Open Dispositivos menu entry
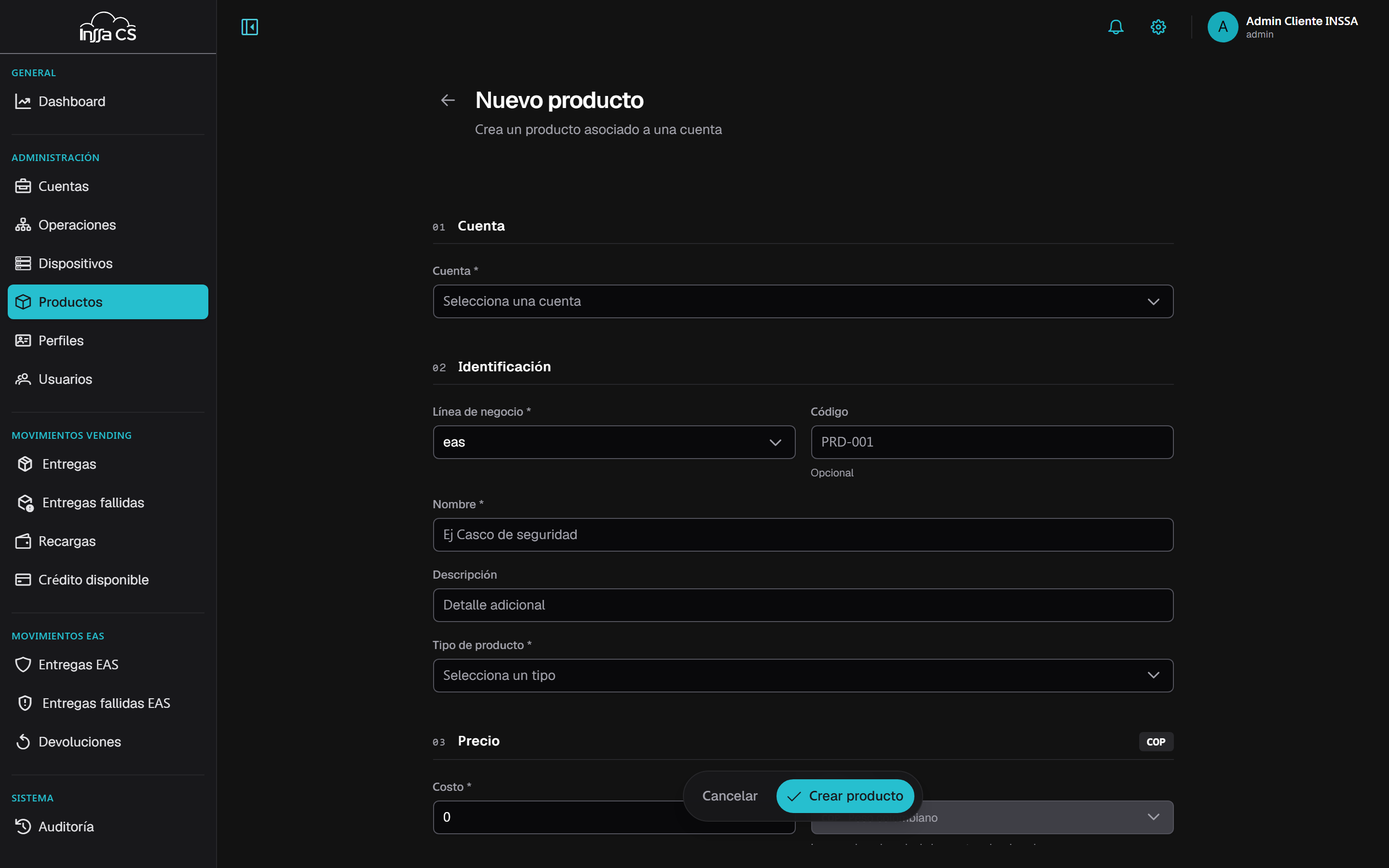The width and height of the screenshot is (1389, 868). [108, 263]
